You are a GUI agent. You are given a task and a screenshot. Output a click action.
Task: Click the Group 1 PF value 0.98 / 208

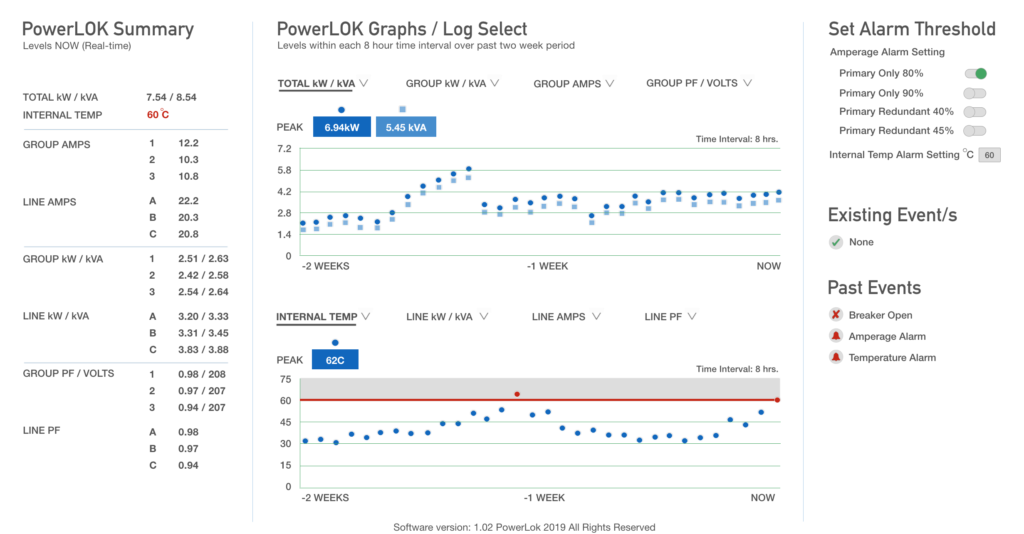tap(202, 374)
